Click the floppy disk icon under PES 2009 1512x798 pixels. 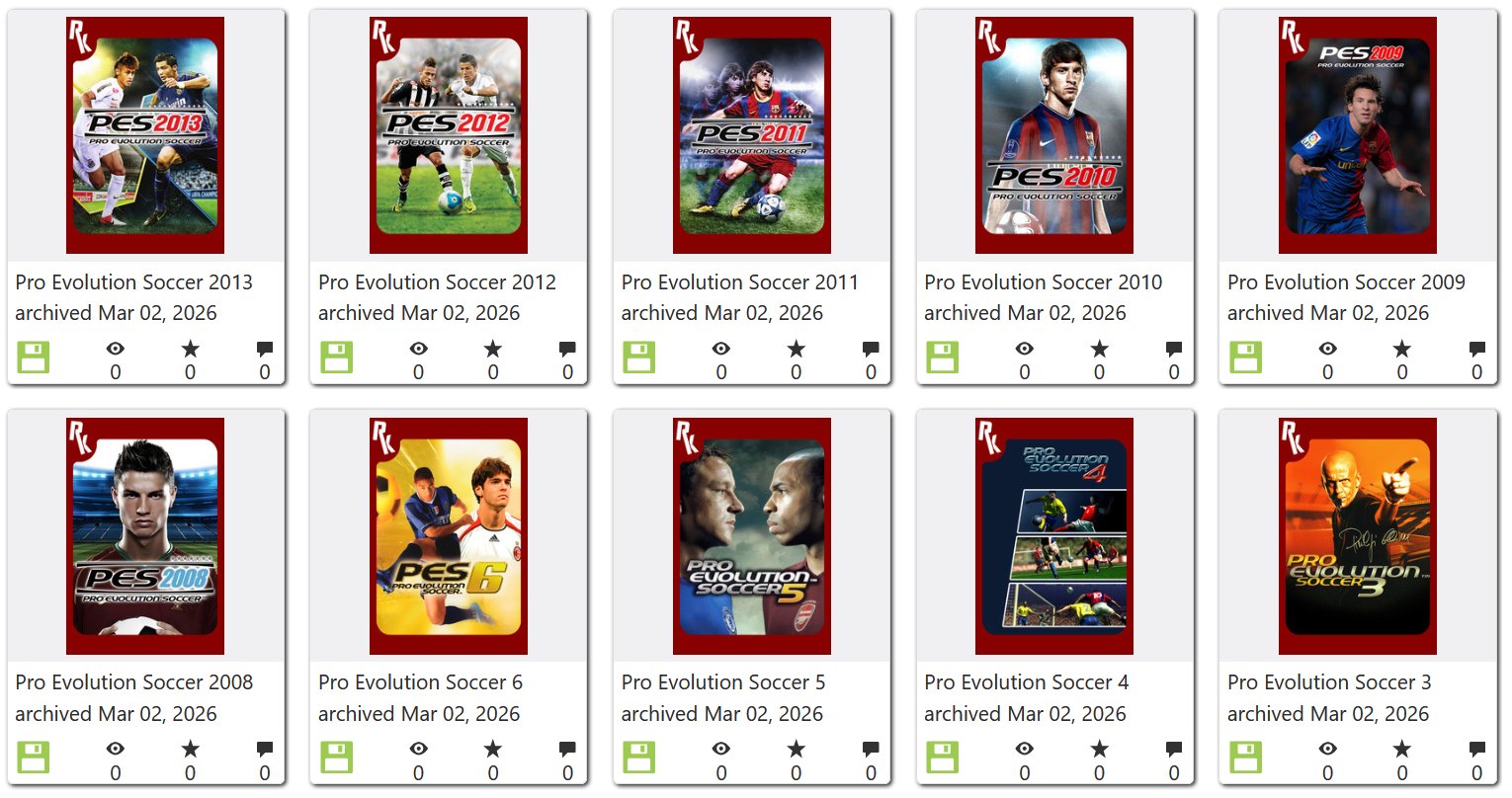coord(1246,358)
